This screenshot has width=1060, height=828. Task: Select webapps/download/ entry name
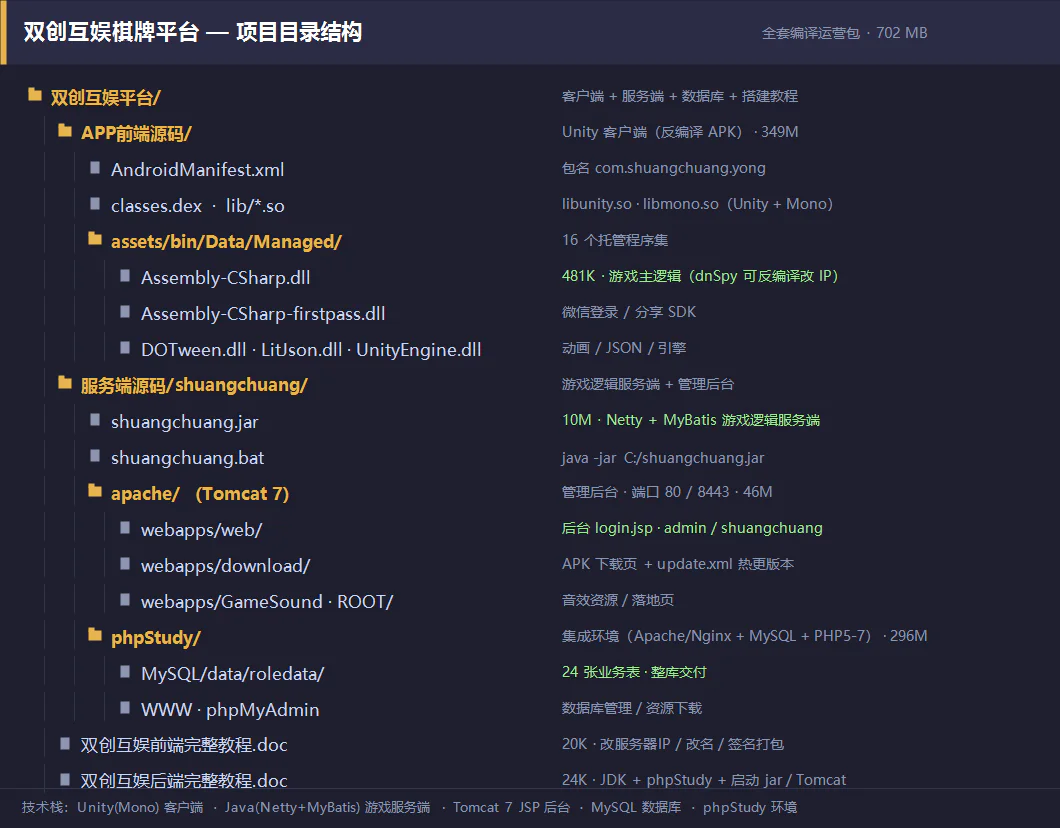click(x=226, y=566)
